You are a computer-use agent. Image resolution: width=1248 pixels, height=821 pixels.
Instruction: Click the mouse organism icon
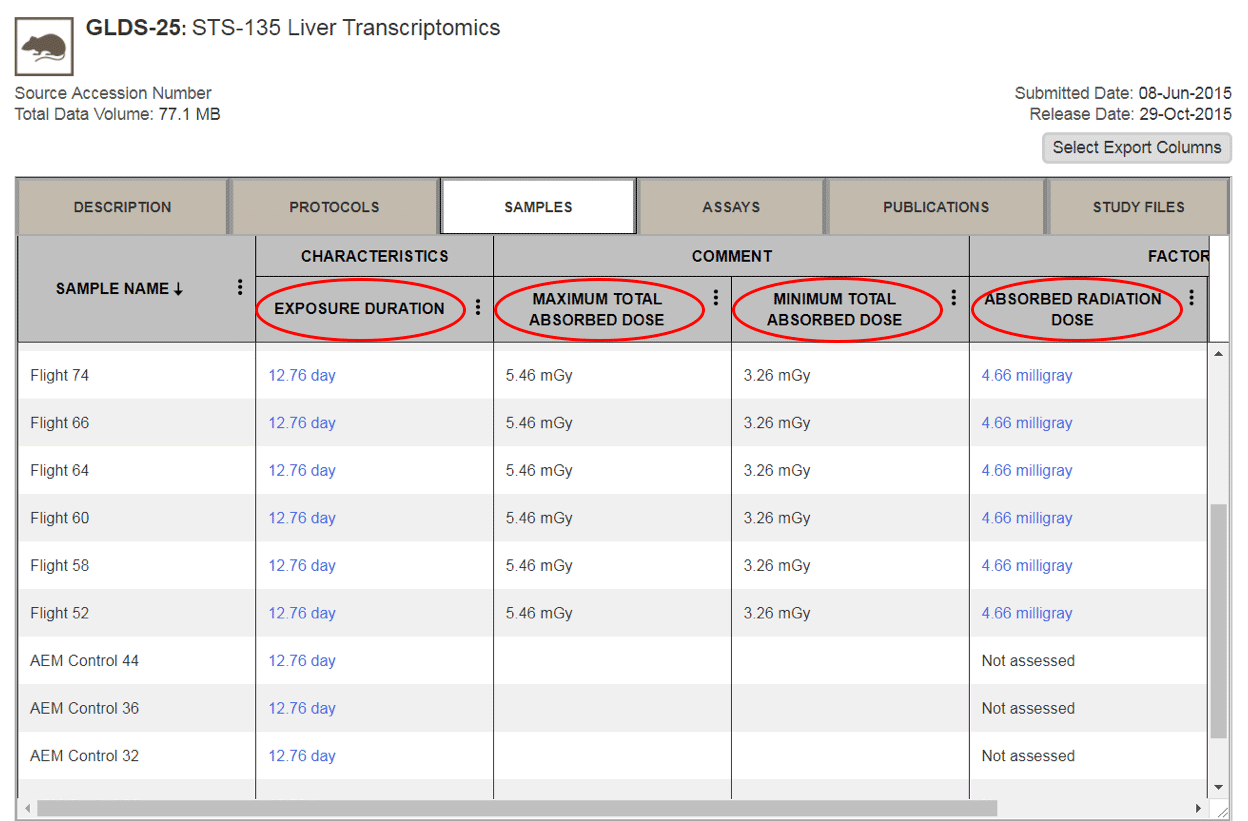pos(42,46)
